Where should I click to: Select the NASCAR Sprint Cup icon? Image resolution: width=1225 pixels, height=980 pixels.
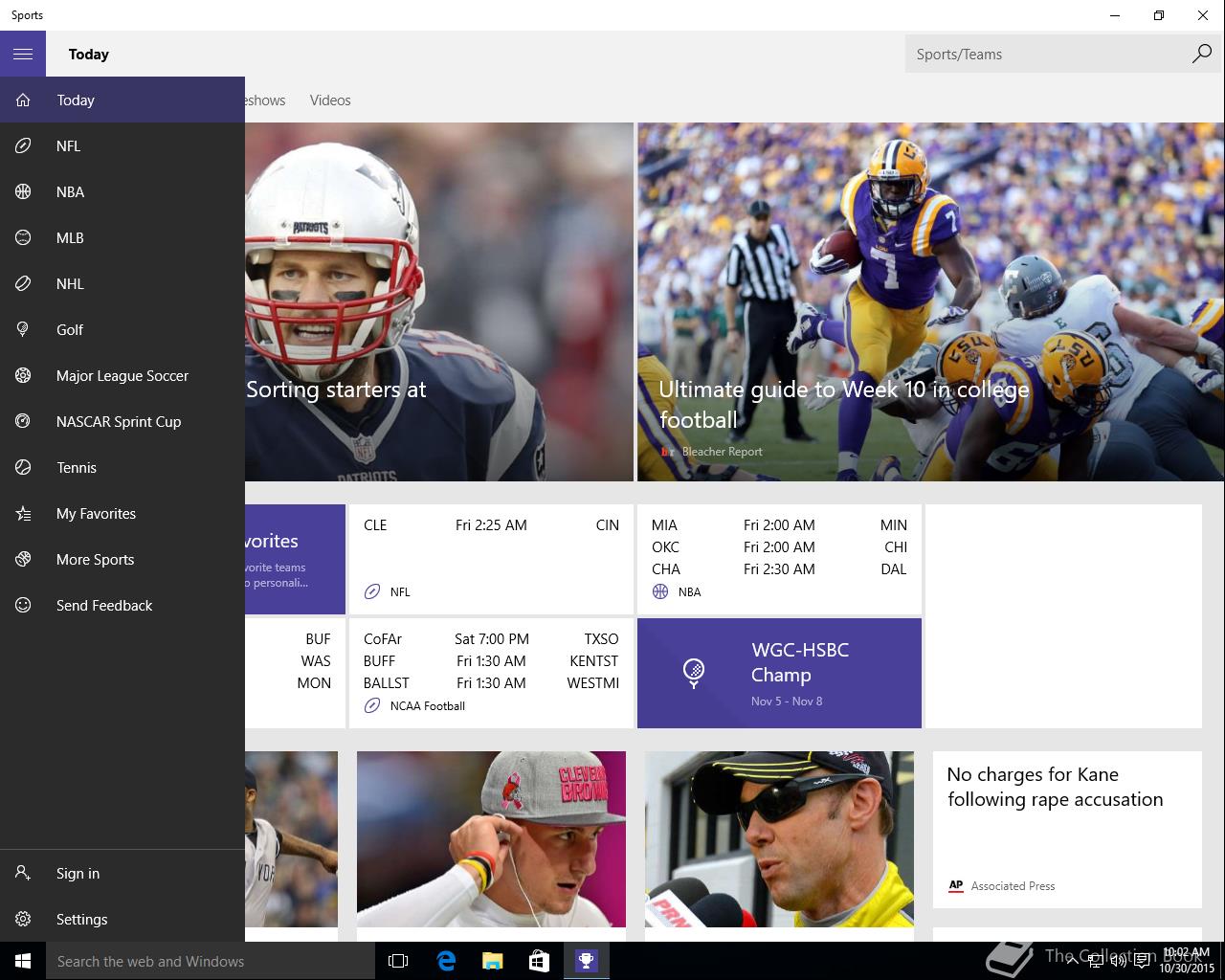[x=23, y=421]
